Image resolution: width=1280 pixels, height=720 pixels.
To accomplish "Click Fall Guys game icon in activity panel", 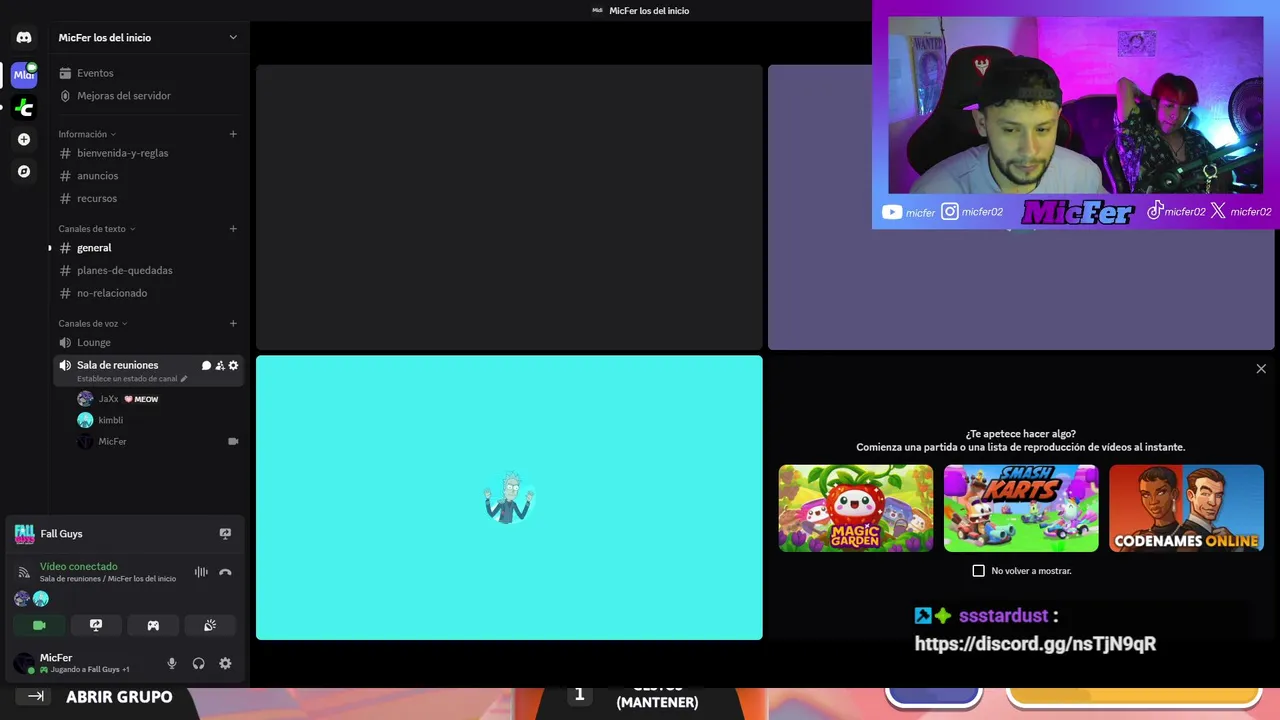I will (x=24, y=534).
